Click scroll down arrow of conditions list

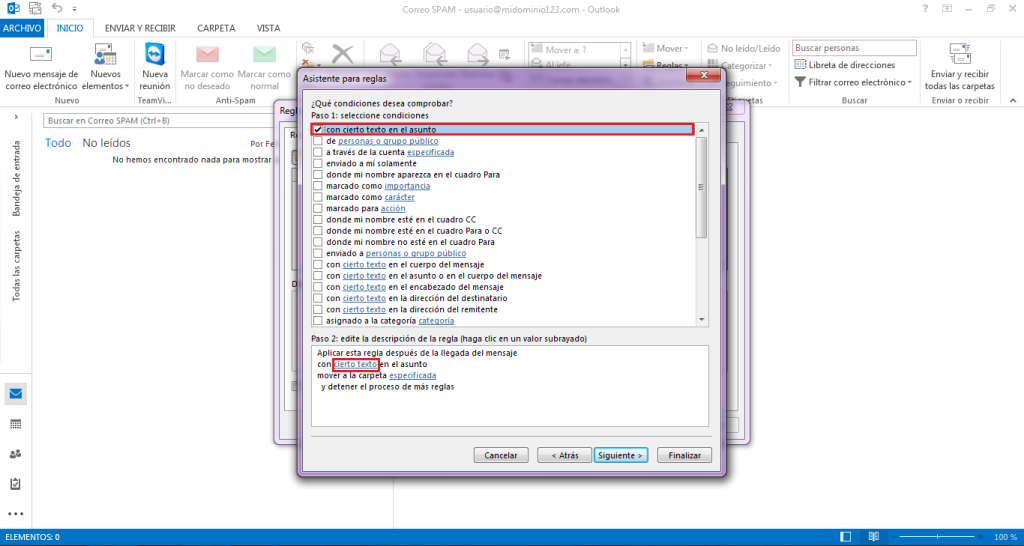702,319
